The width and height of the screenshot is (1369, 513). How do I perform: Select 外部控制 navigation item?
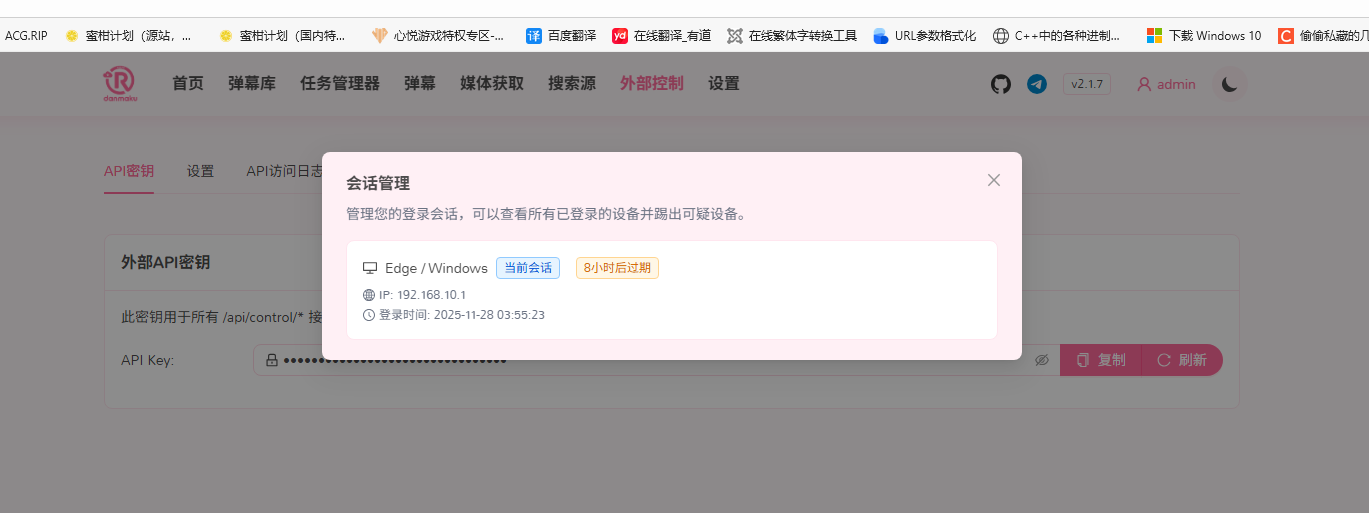tap(652, 84)
